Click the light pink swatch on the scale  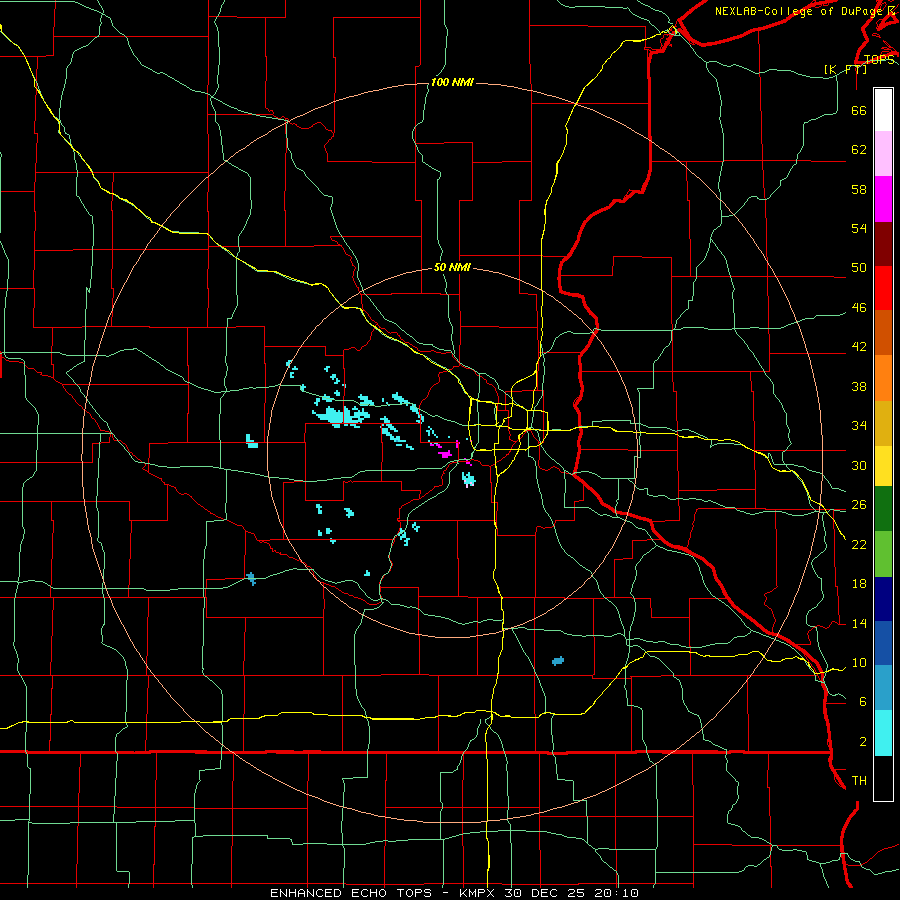pos(883,154)
